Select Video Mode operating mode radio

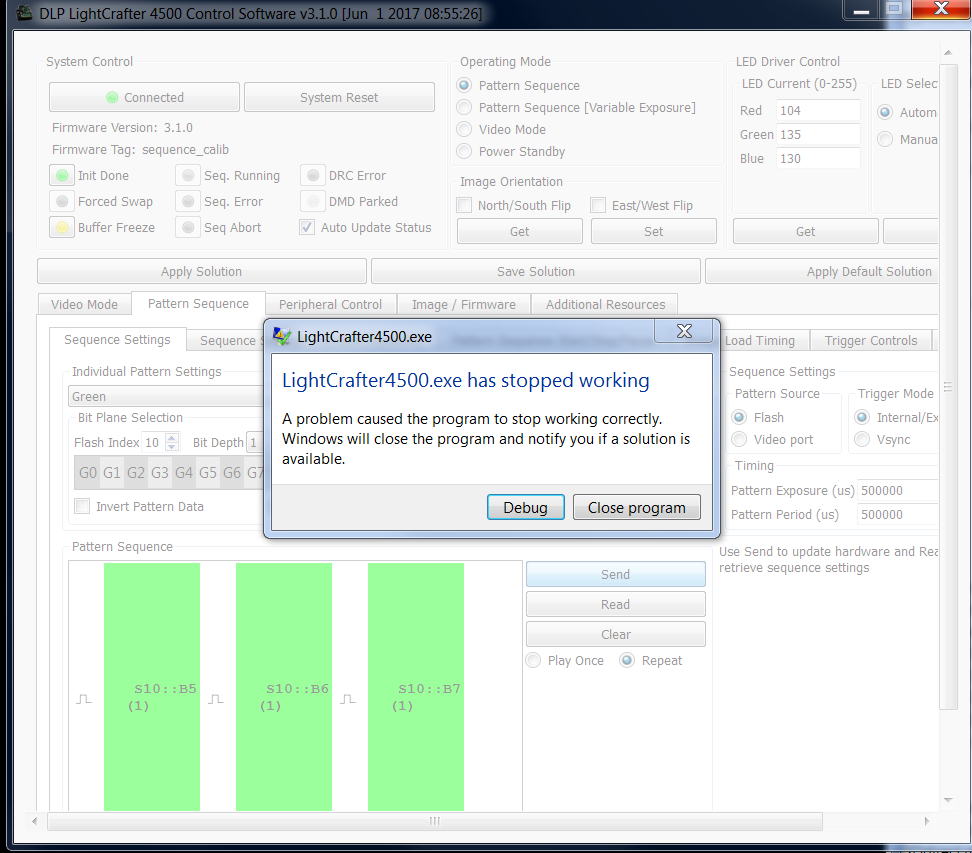464,129
